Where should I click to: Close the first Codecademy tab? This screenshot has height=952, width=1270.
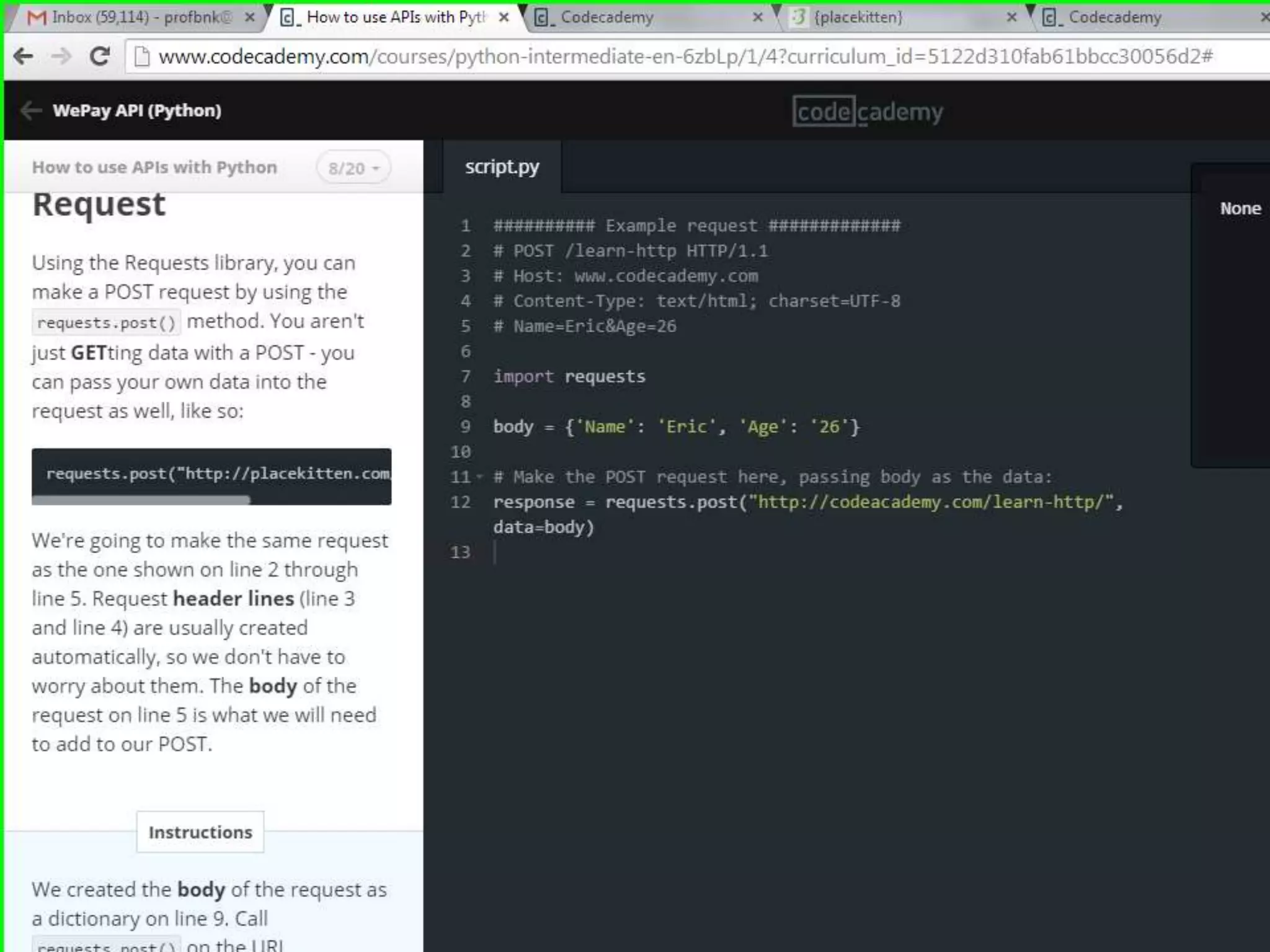757,17
